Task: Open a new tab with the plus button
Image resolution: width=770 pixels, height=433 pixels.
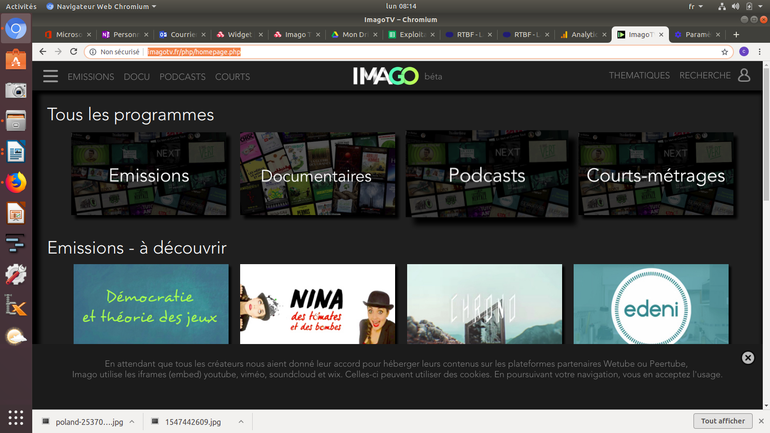Action: 736,34
